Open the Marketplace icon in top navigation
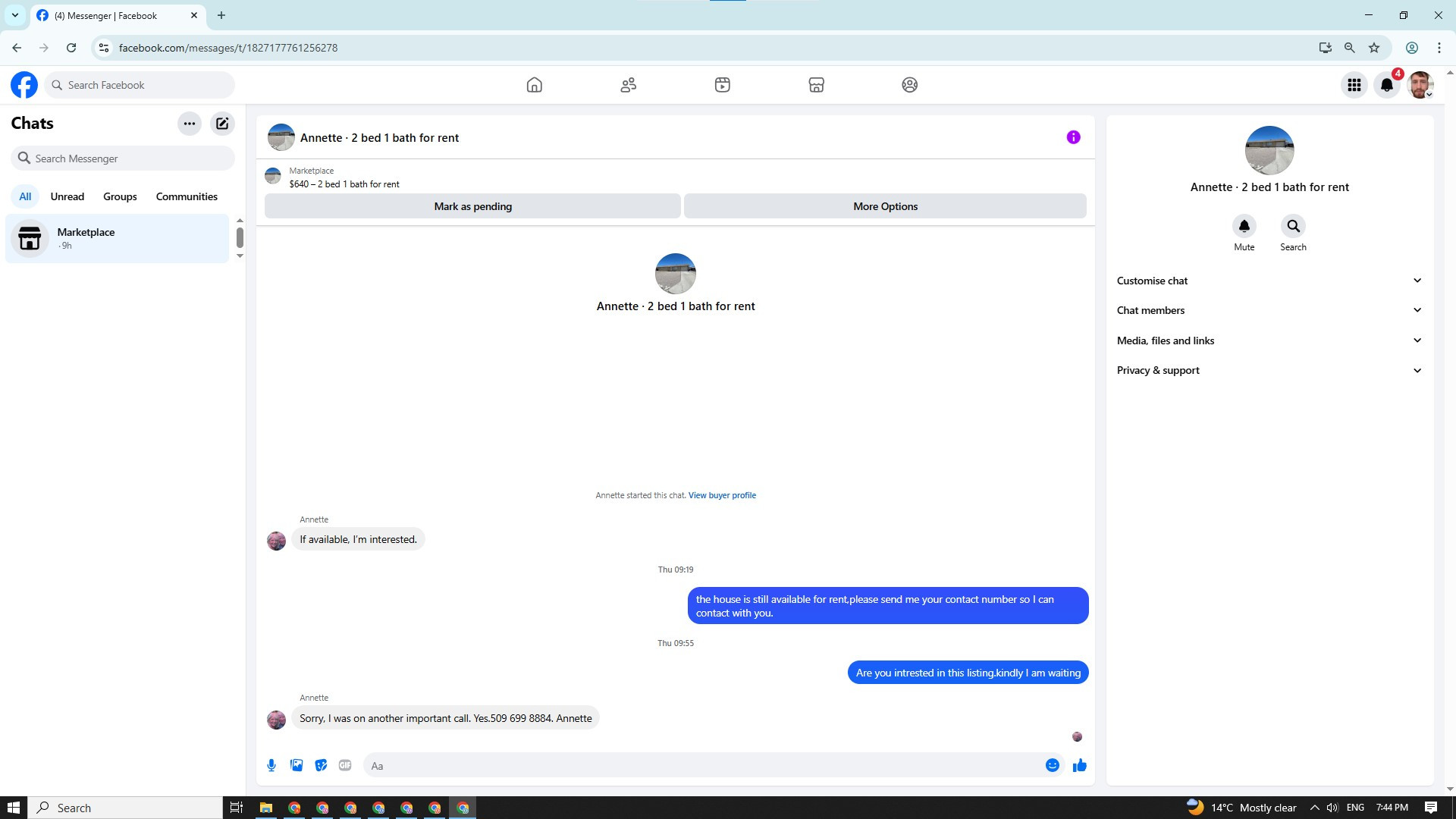The height and width of the screenshot is (819, 1456). pyautogui.click(x=816, y=85)
